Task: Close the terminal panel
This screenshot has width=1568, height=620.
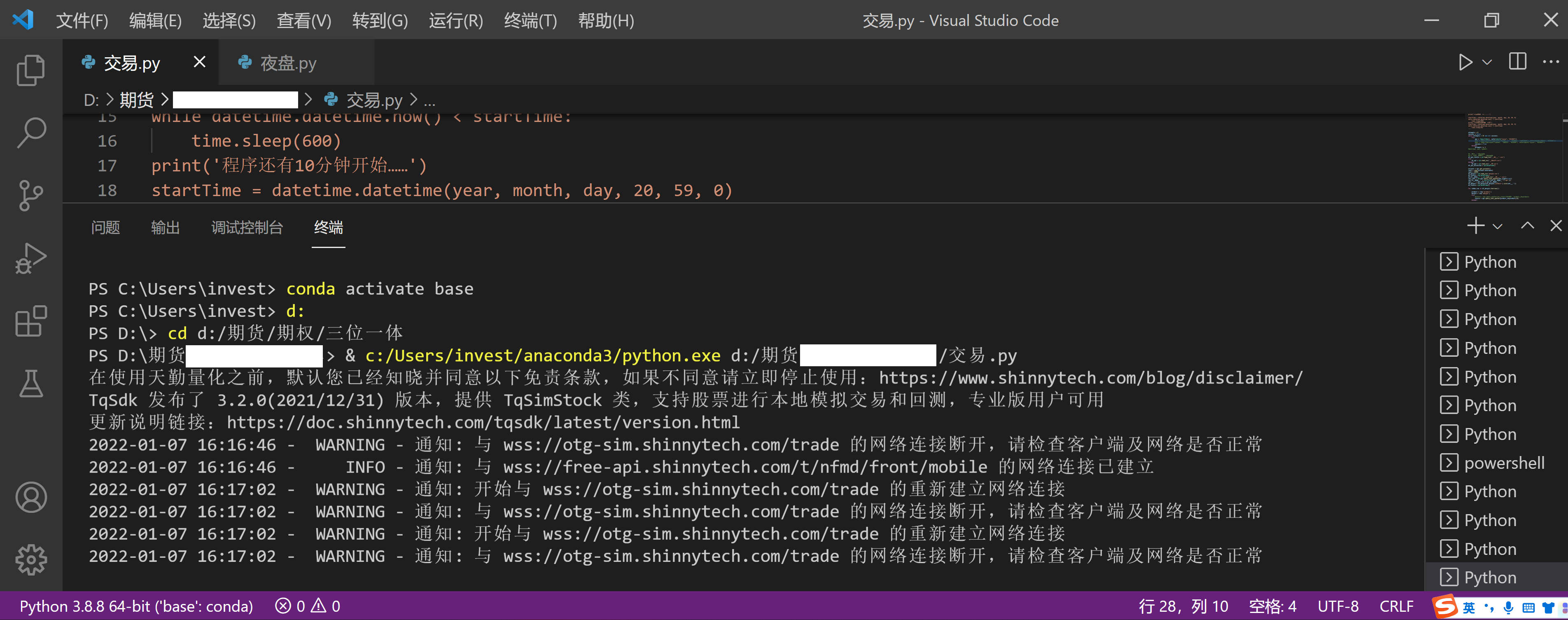Action: (x=1556, y=225)
